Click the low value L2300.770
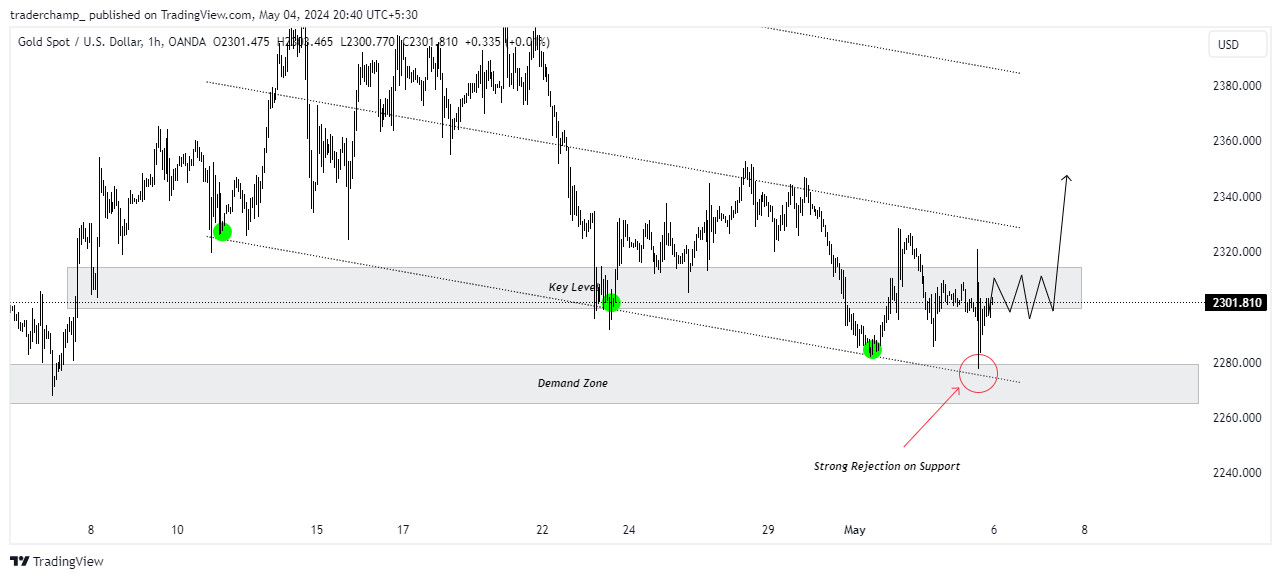This screenshot has width=1281, height=579. pyautogui.click(x=369, y=41)
